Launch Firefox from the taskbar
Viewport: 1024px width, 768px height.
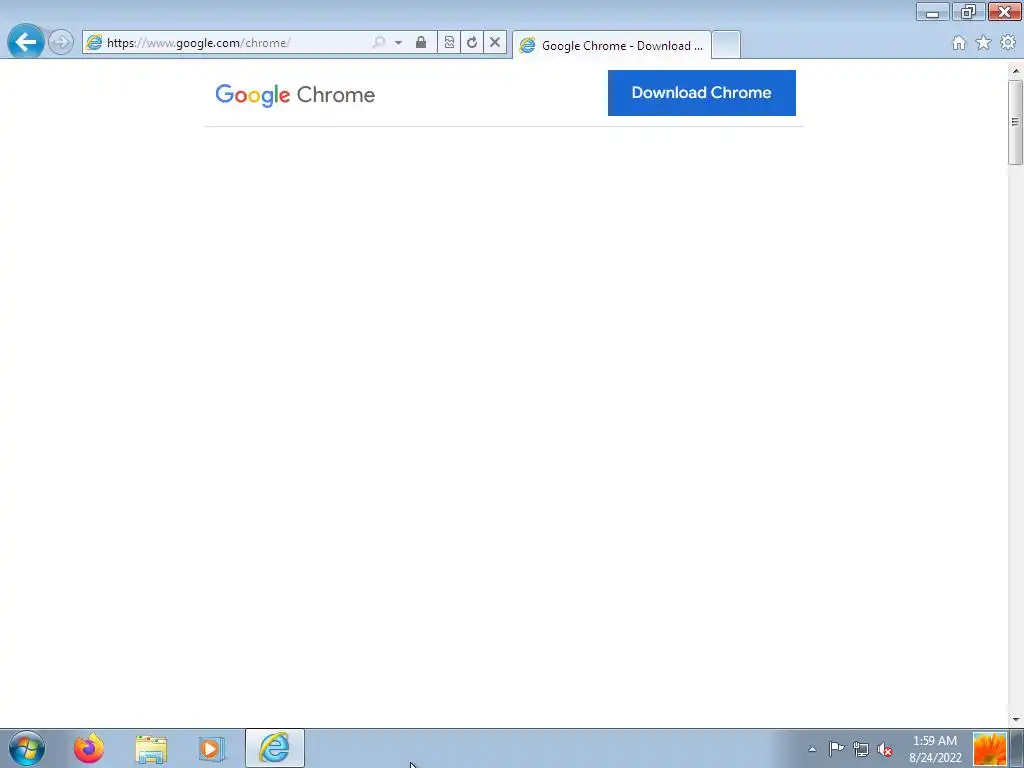[x=89, y=748]
